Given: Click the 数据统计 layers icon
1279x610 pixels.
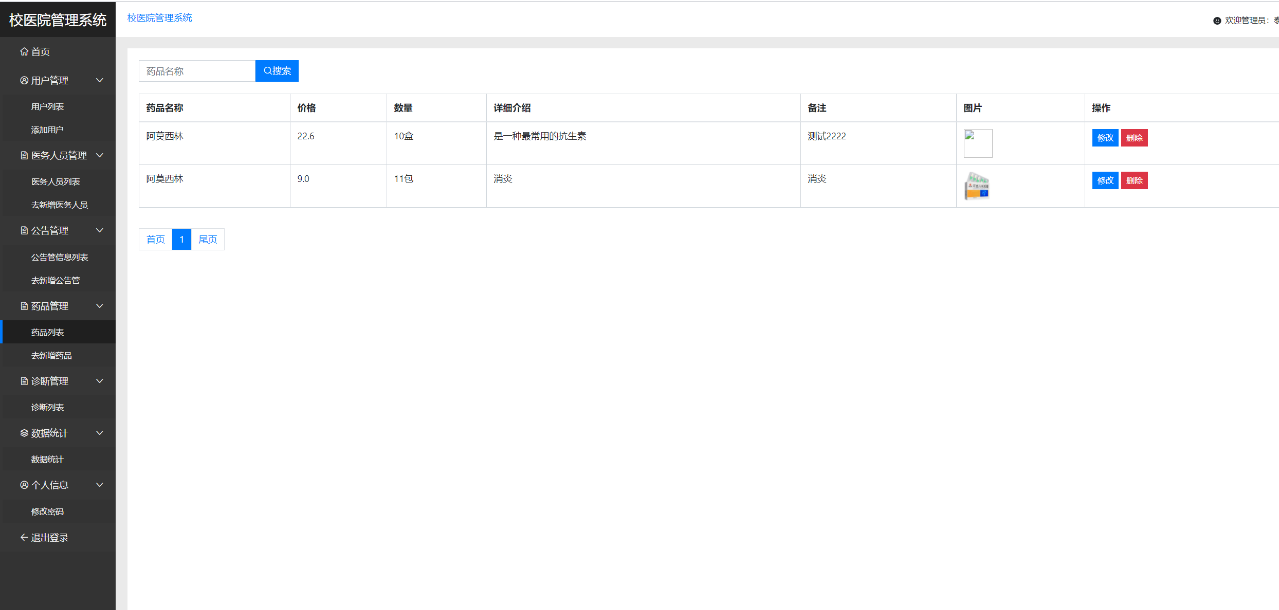Looking at the screenshot, I should 24,434.
